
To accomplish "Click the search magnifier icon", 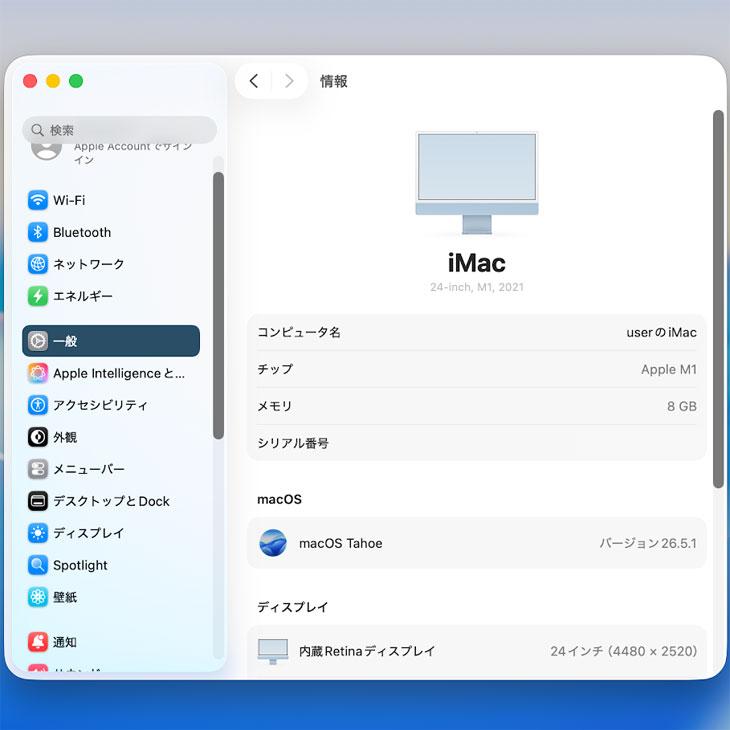I will pyautogui.click(x=38, y=130).
